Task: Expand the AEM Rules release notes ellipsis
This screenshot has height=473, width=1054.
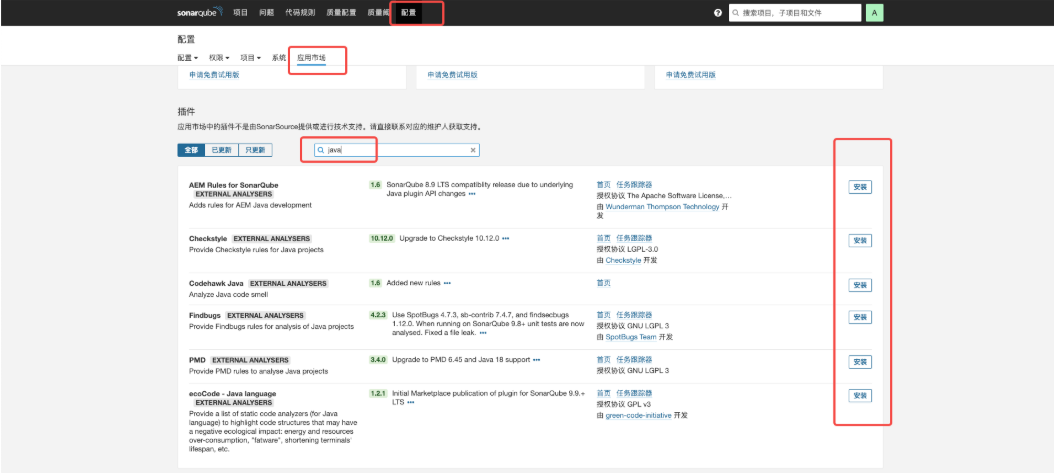Action: [472, 194]
